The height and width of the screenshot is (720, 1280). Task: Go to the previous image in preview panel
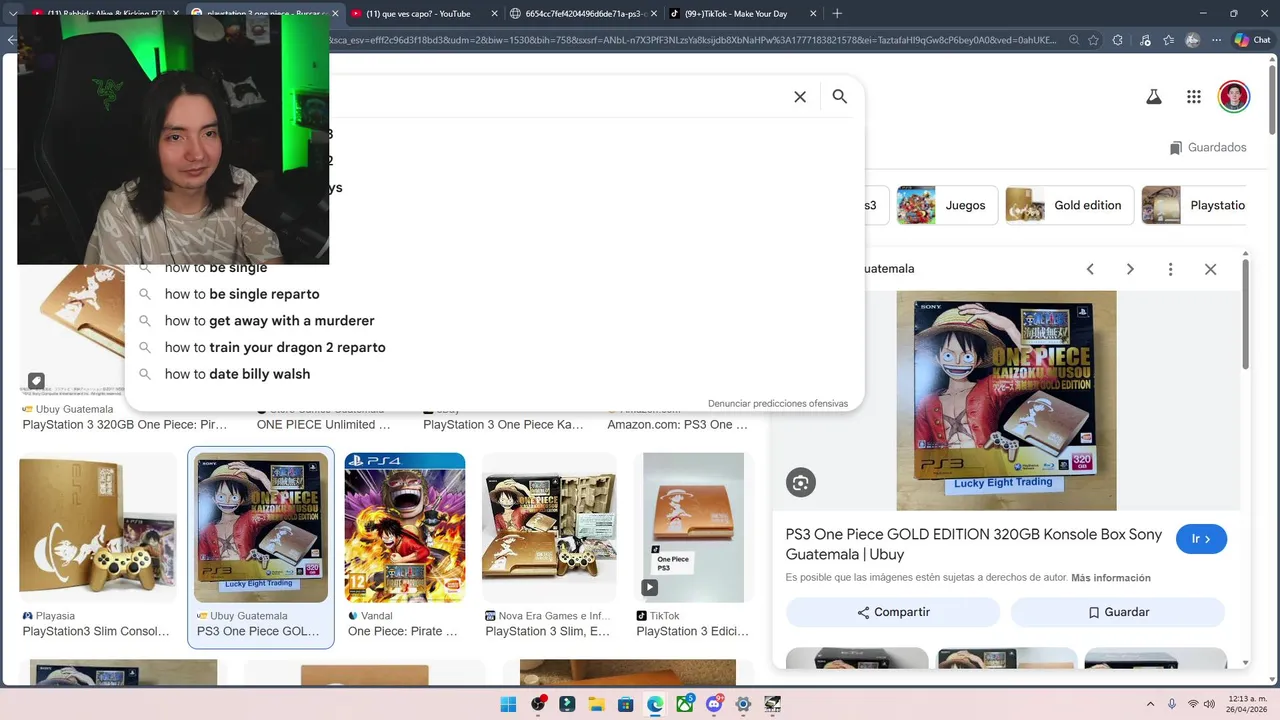point(1090,269)
